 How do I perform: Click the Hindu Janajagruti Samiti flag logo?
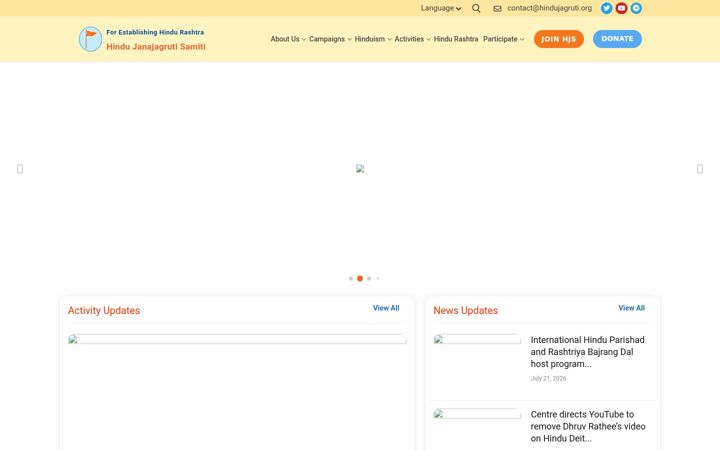point(90,39)
